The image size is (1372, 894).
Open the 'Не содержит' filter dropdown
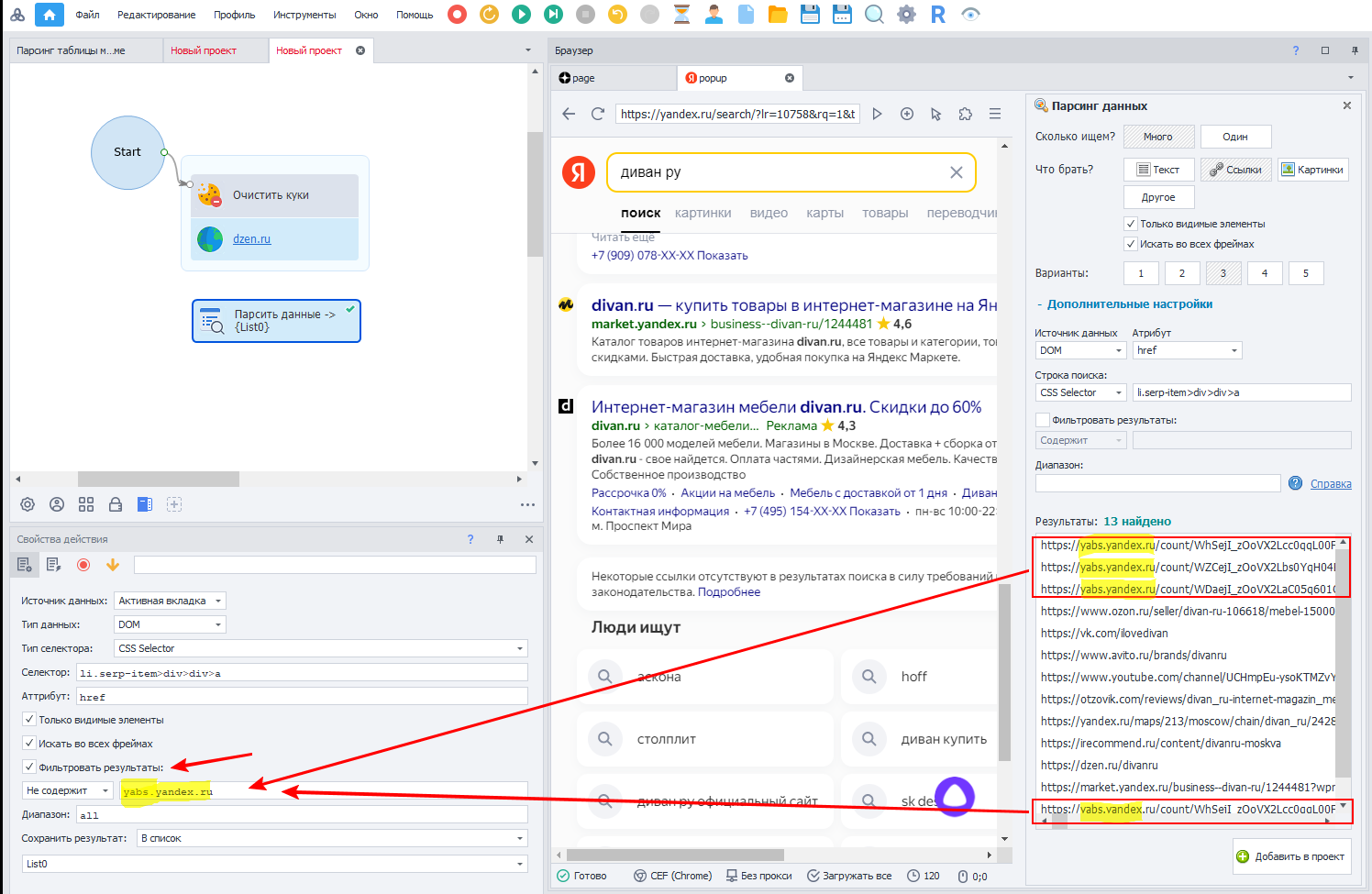coord(67,790)
